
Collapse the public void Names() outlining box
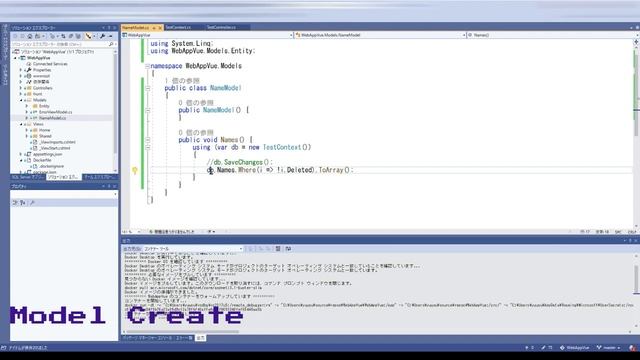pos(147,140)
